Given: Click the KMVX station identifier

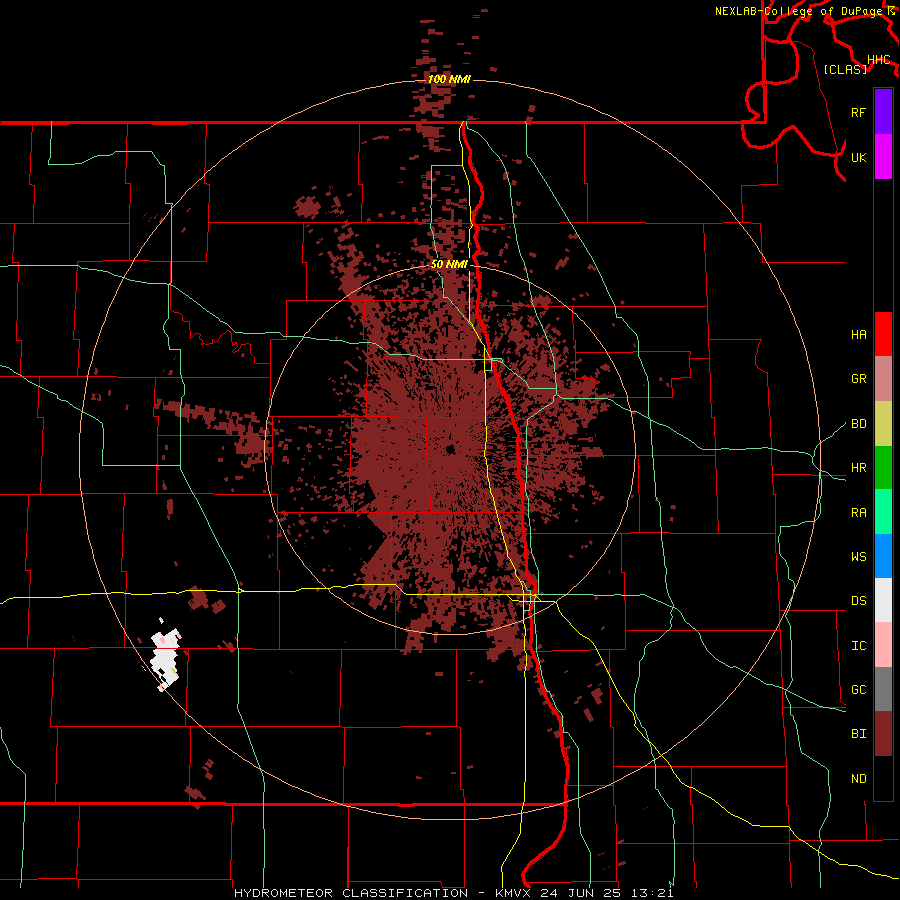Looking at the screenshot, I should pyautogui.click(x=516, y=893).
